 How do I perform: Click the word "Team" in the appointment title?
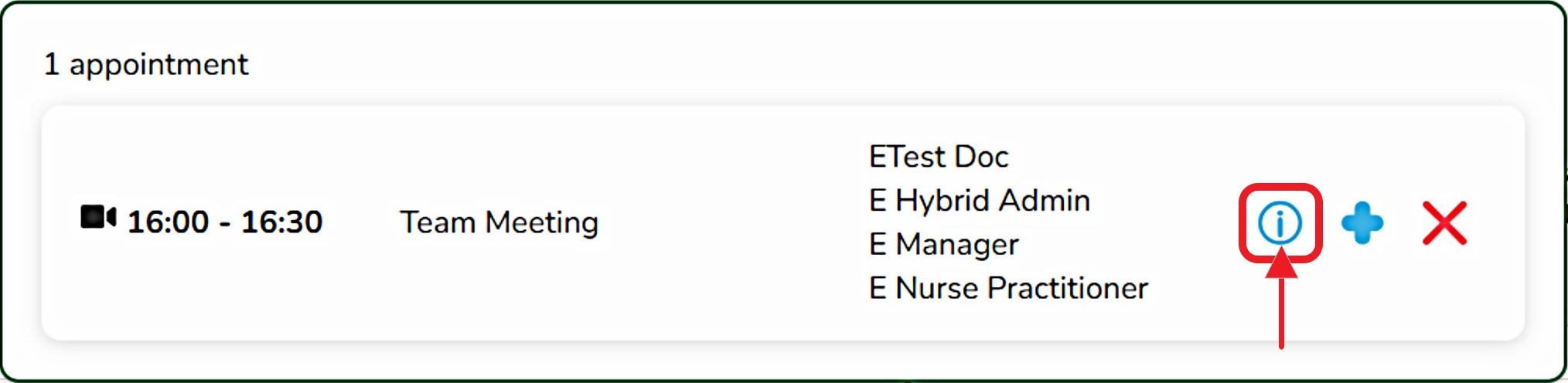pyautogui.click(x=437, y=222)
